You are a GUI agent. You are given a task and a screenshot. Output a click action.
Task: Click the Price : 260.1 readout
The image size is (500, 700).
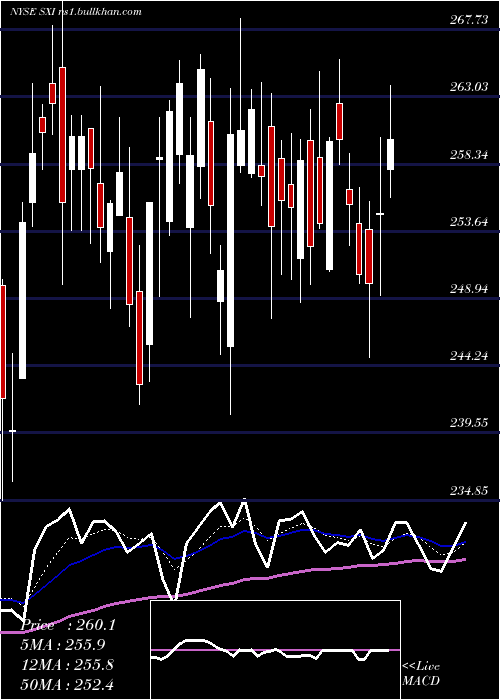68,625
